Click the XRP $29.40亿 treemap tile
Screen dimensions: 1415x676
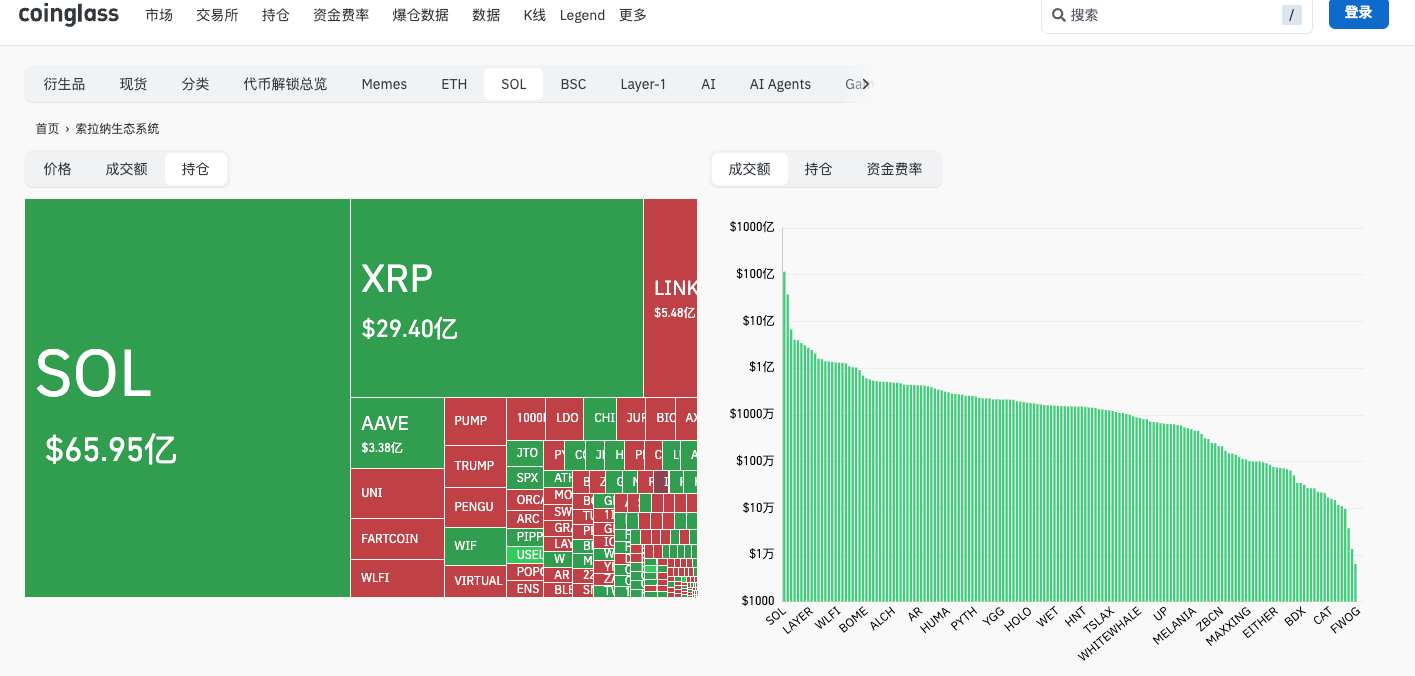pyautogui.click(x=497, y=298)
